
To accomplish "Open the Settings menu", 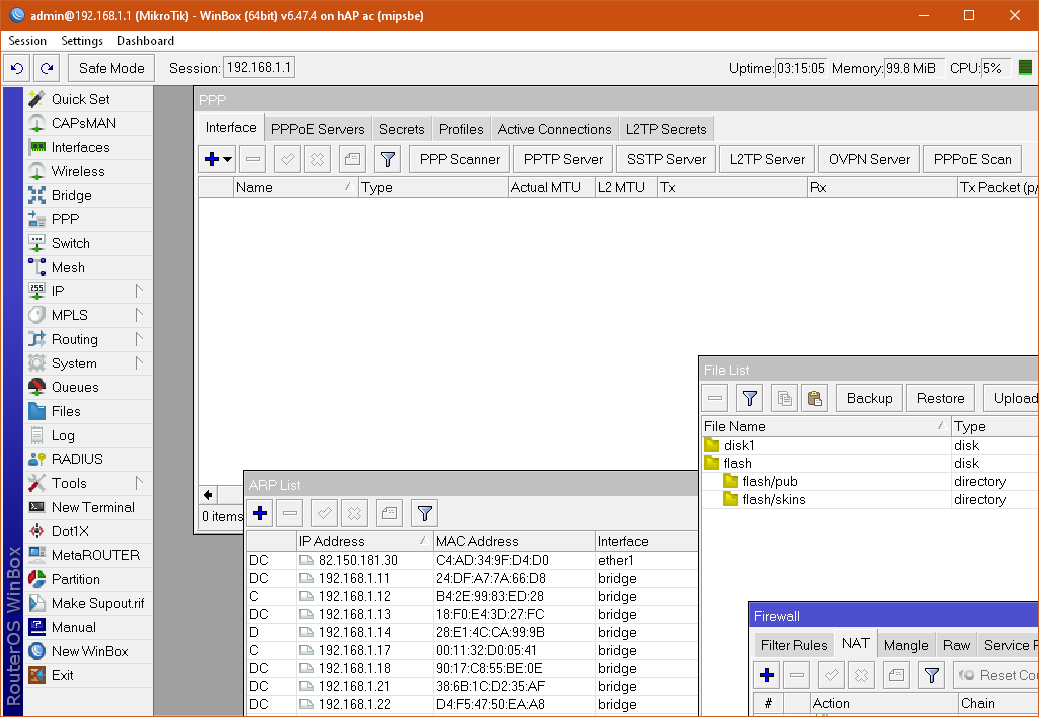I will 82,41.
